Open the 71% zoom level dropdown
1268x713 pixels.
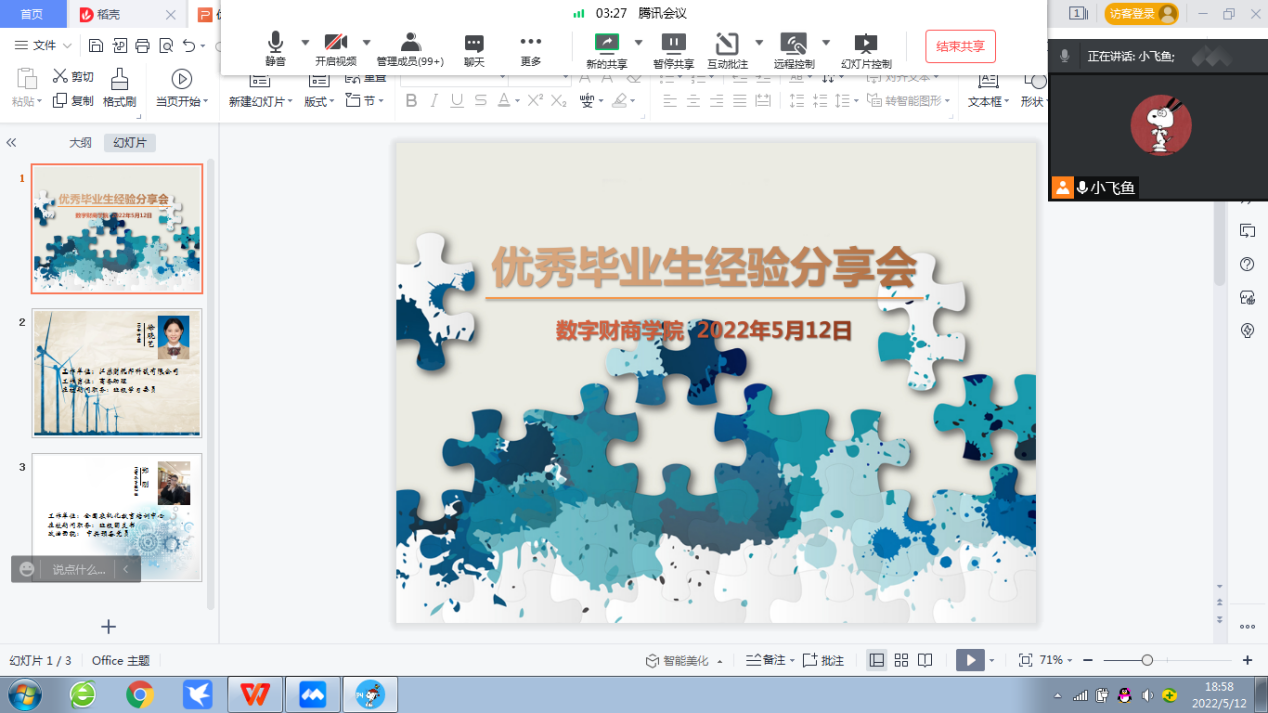tap(1056, 660)
